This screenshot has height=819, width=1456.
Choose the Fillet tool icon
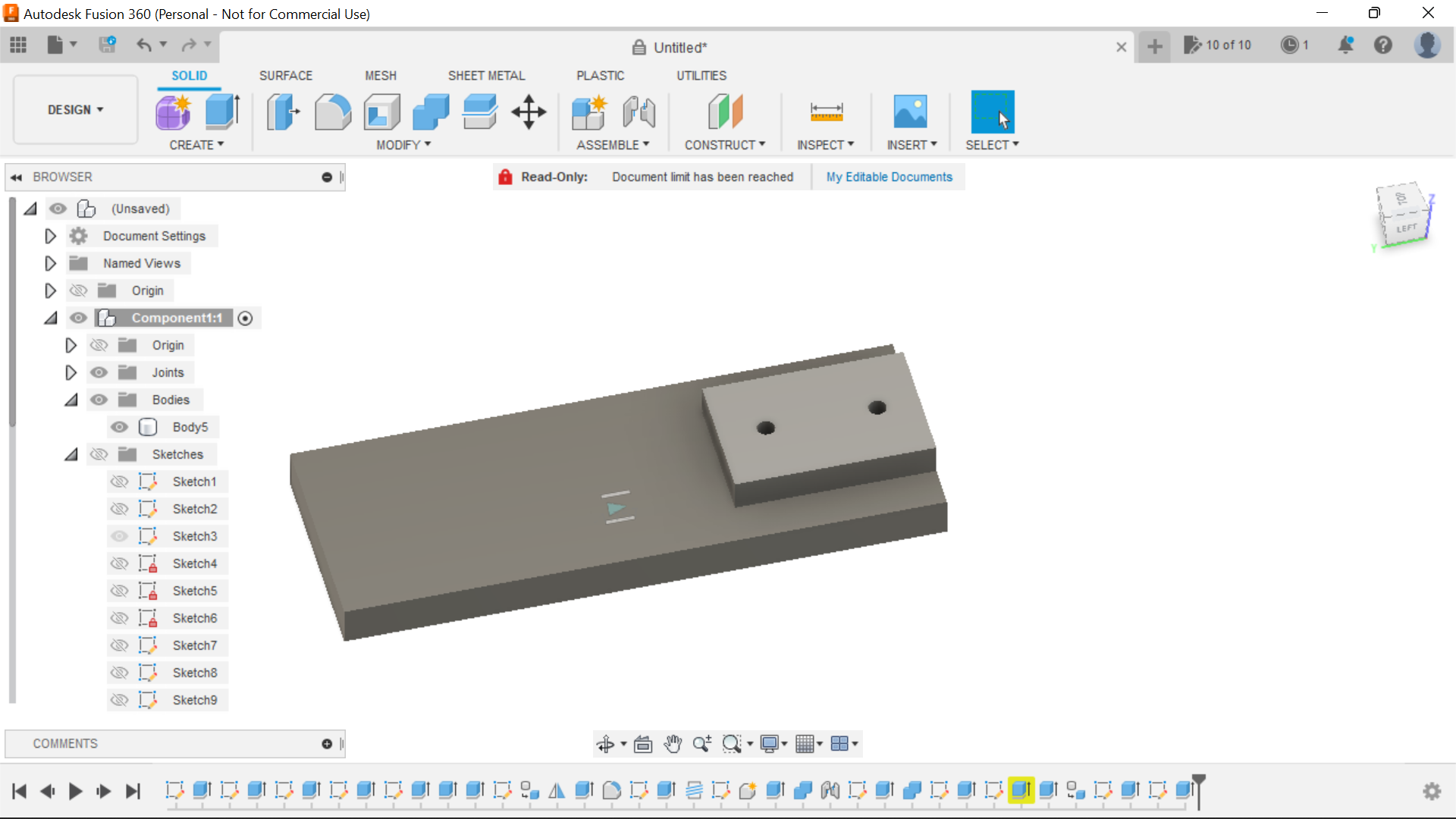coord(332,112)
